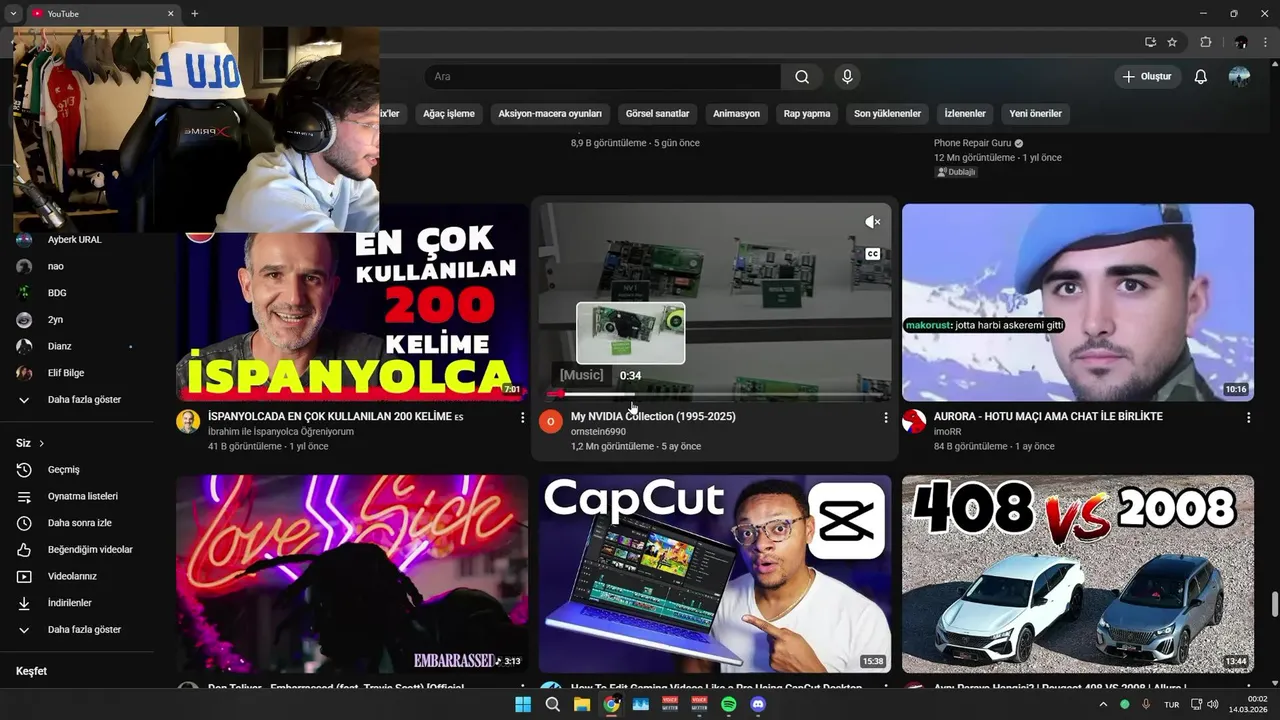Expand more subscriptions with Daha fazla göster
The width and height of the screenshot is (1280, 720).
point(85,400)
